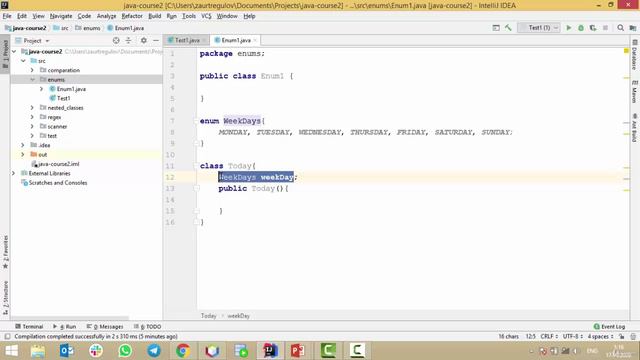Change file encoding UTF-8 in status bar
This screenshot has height=360, width=640.
tap(573, 337)
